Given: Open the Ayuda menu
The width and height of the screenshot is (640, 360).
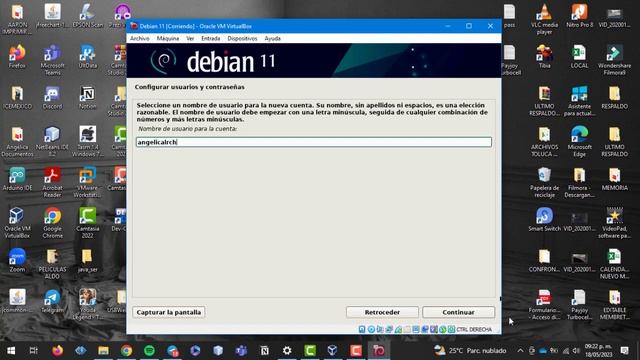Looking at the screenshot, I should (272, 38).
